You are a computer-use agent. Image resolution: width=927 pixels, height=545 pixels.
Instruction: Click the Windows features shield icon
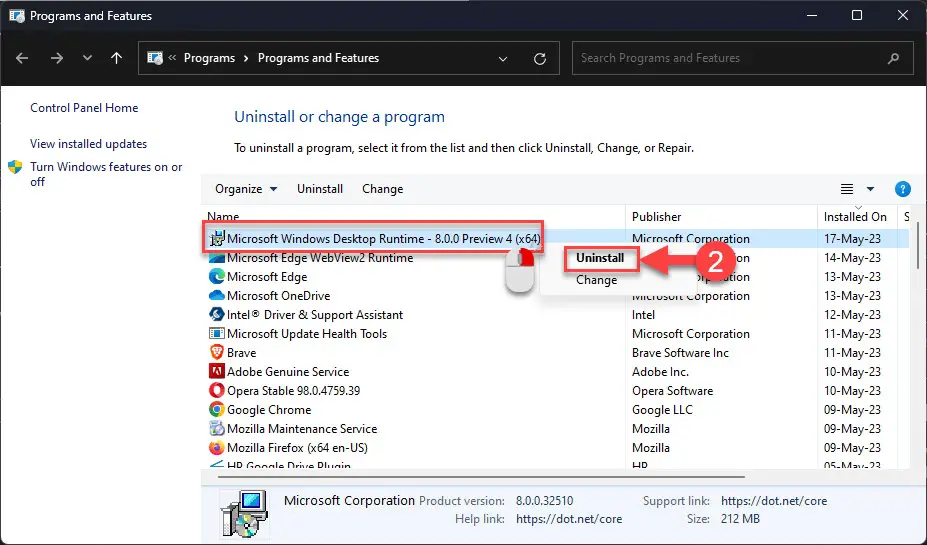click(x=15, y=167)
